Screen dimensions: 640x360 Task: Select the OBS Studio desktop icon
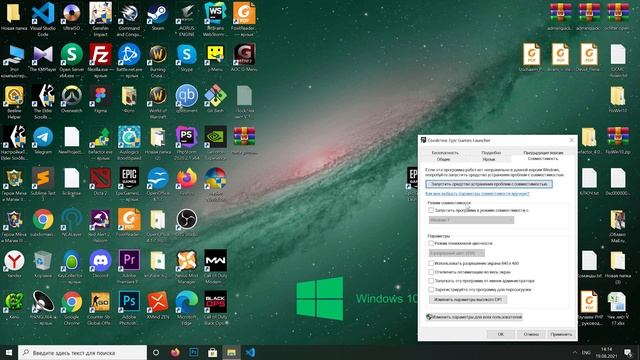[187, 223]
